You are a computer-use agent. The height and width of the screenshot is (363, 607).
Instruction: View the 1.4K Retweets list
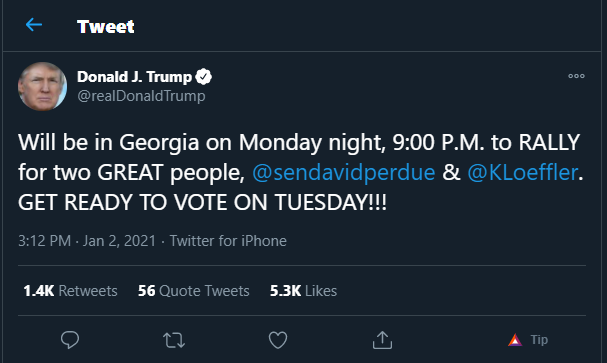click(x=70, y=291)
